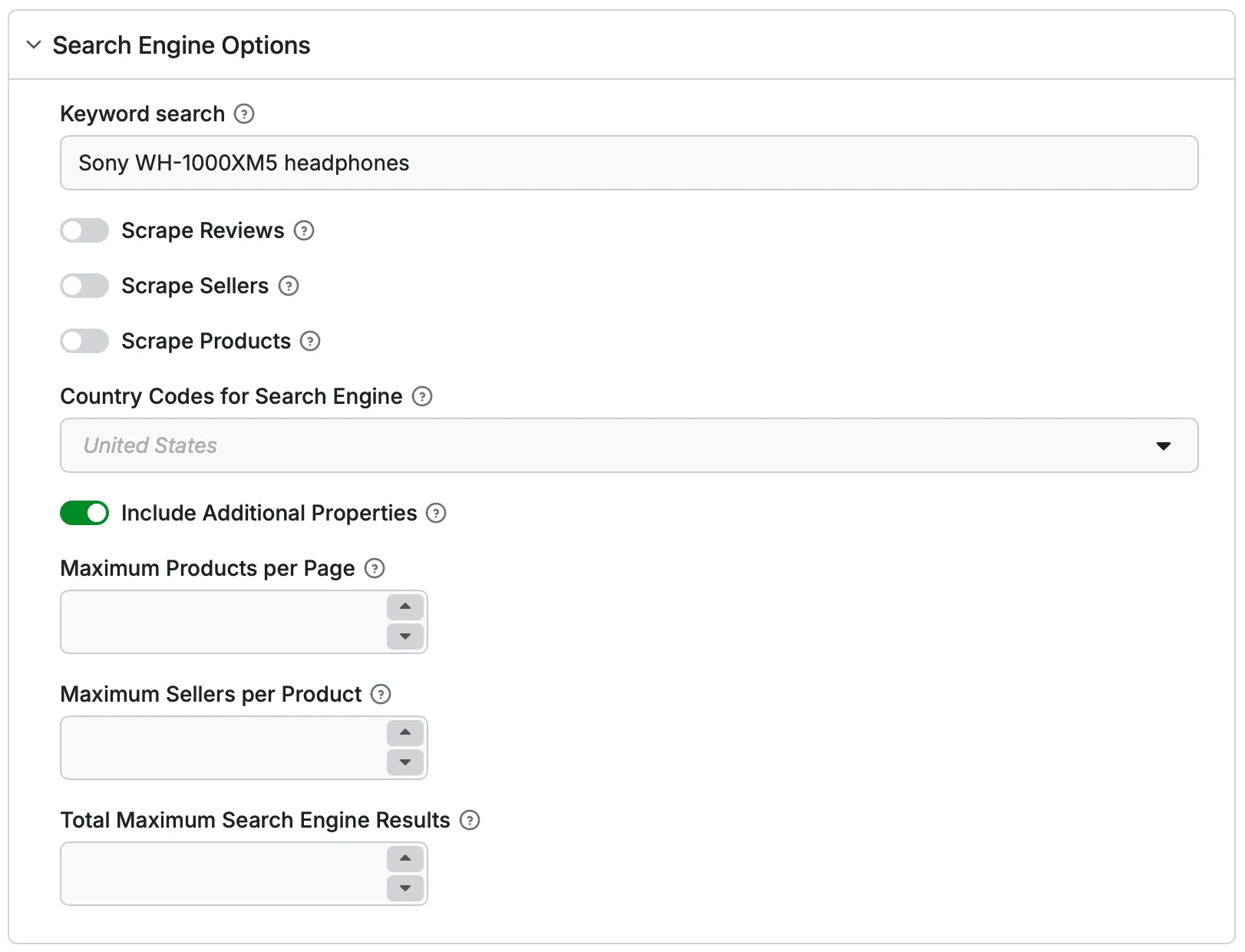Enable the Scrape Reviews toggle
Viewport: 1245px width, 952px height.
pyautogui.click(x=84, y=230)
